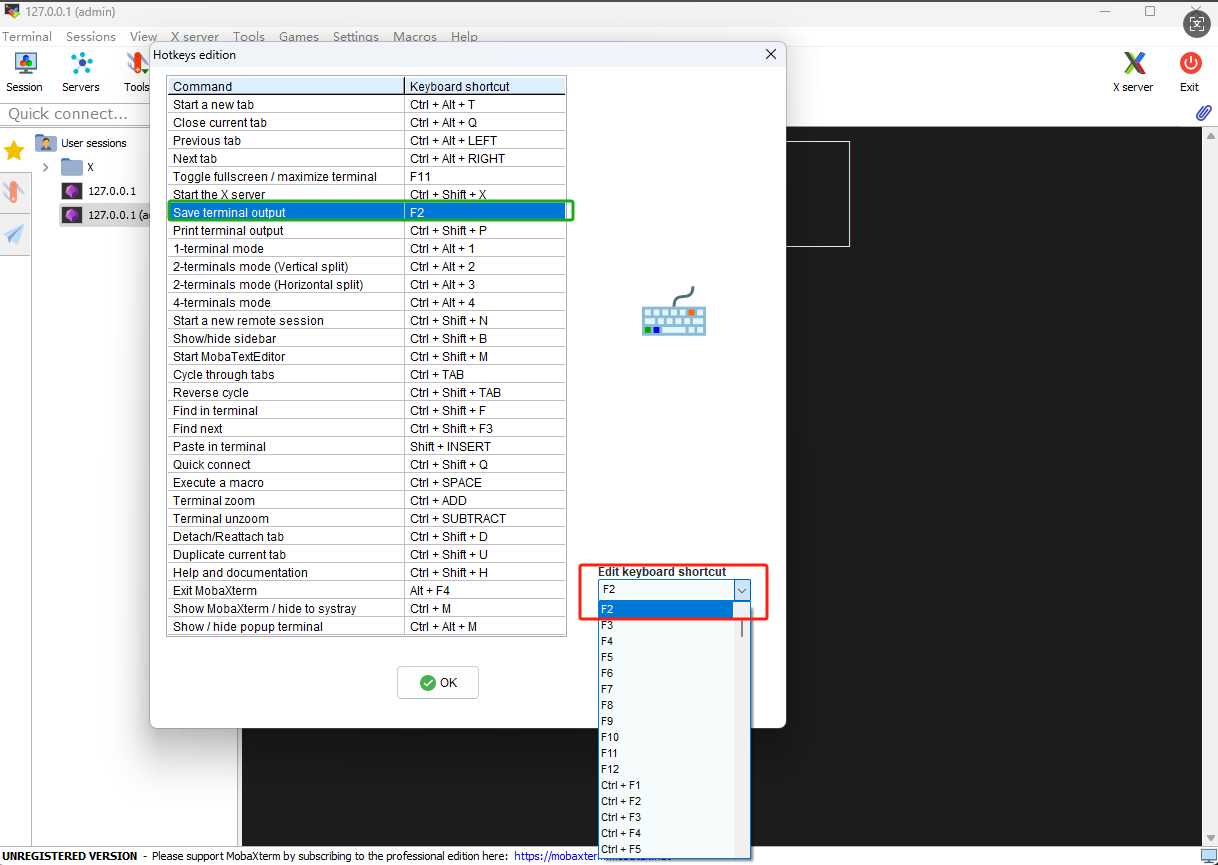Select the "Quick connect" command row
The height and width of the screenshot is (865, 1218).
point(366,464)
